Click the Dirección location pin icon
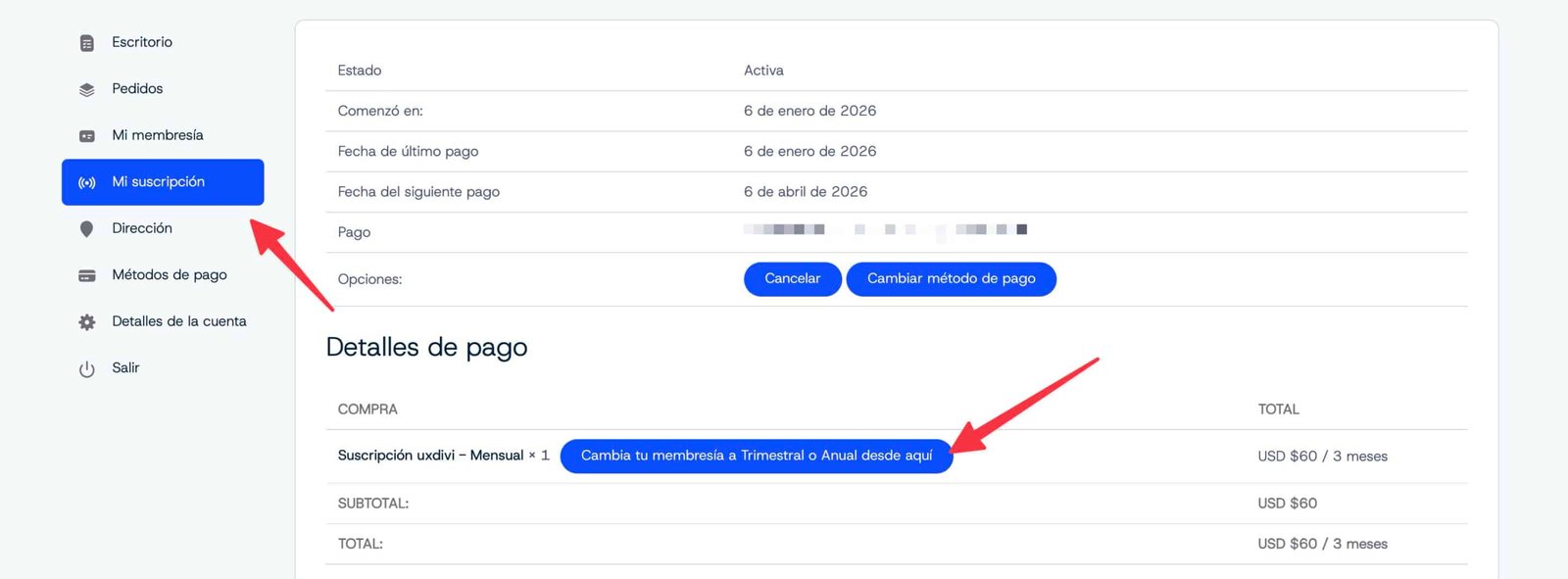Image resolution: width=1568 pixels, height=579 pixels. (x=87, y=229)
